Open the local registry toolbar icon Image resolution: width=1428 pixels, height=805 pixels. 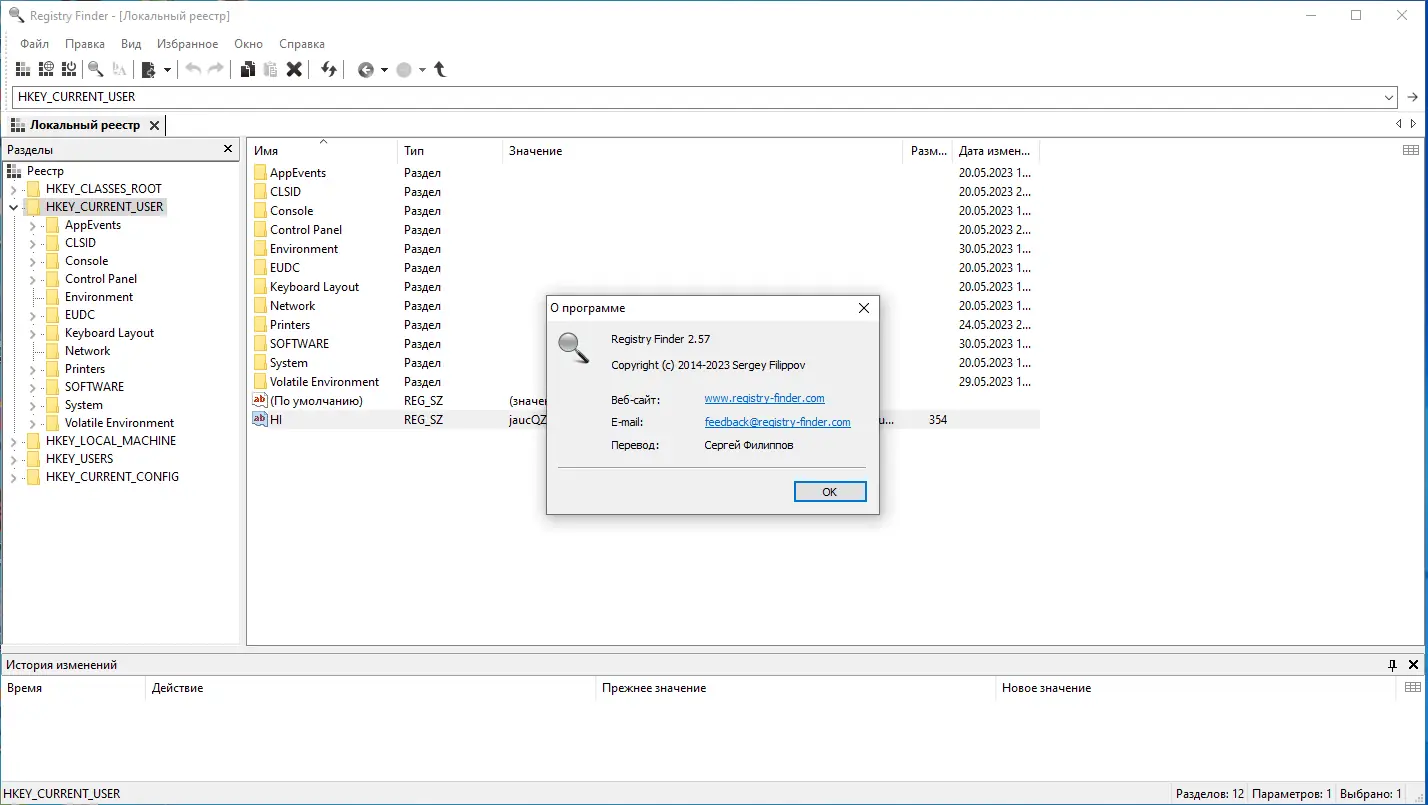[x=23, y=69]
